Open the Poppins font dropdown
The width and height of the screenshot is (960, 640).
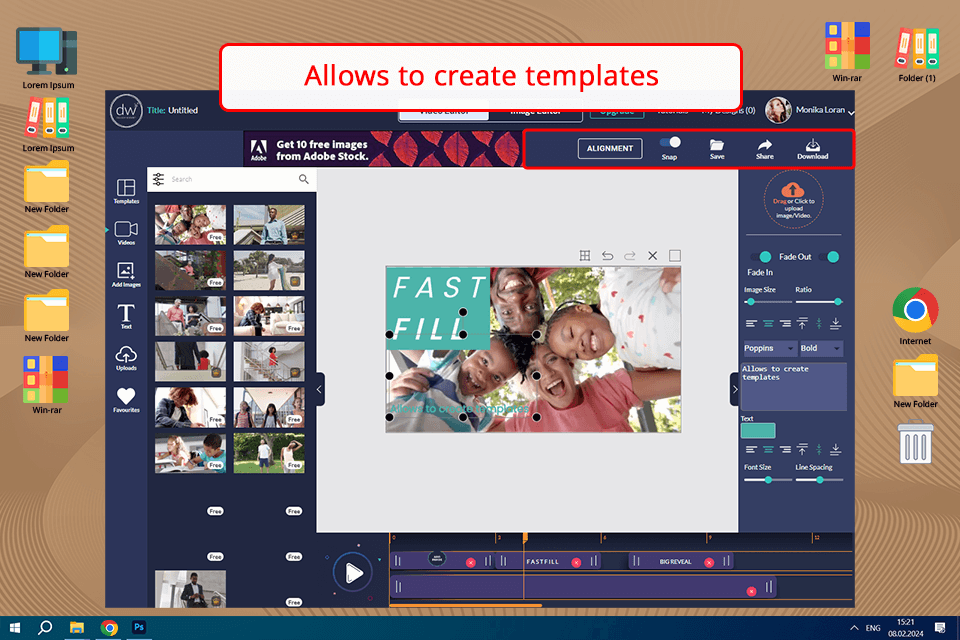[770, 348]
